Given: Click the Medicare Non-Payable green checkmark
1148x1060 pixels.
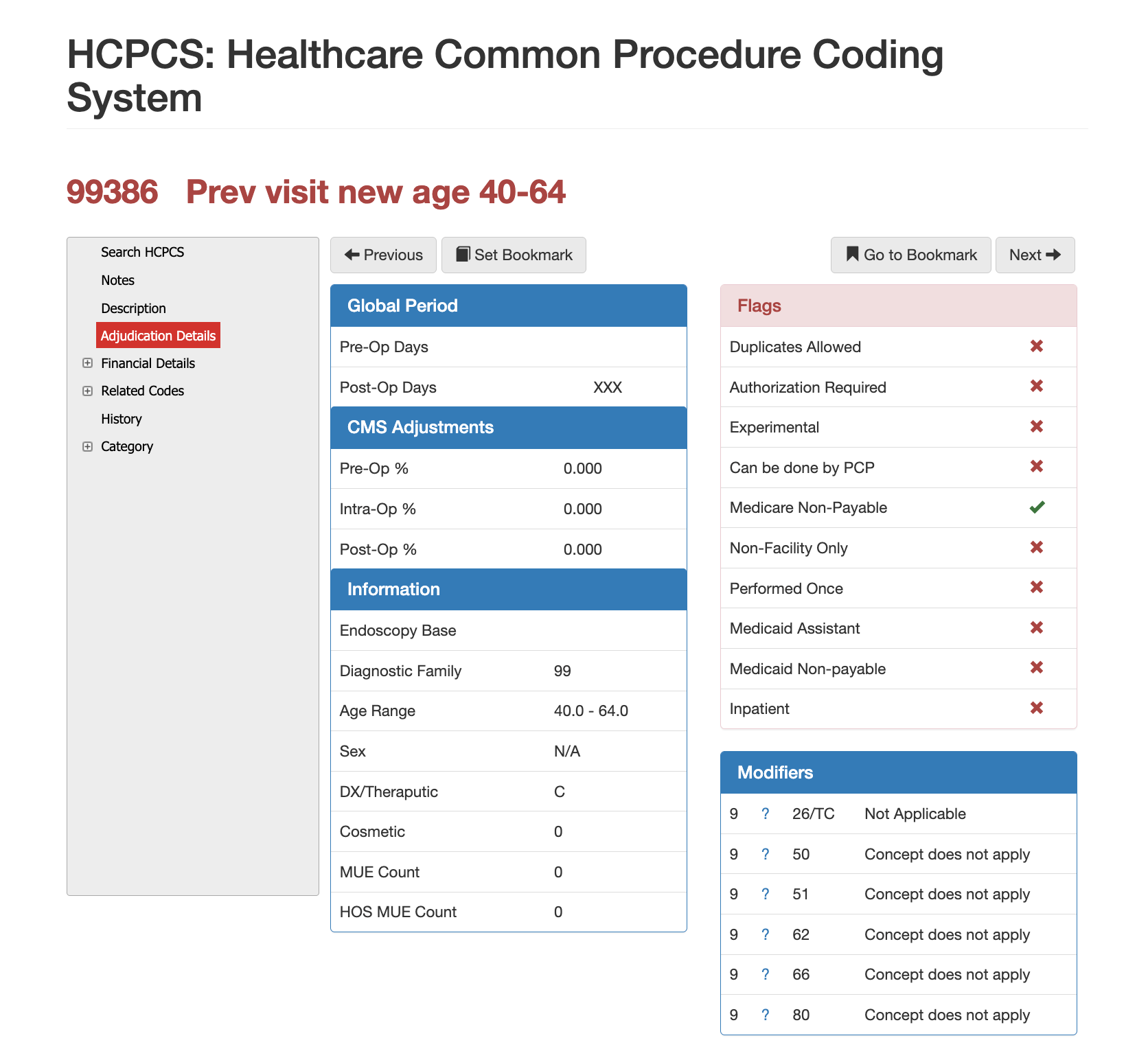Looking at the screenshot, I should (1037, 507).
